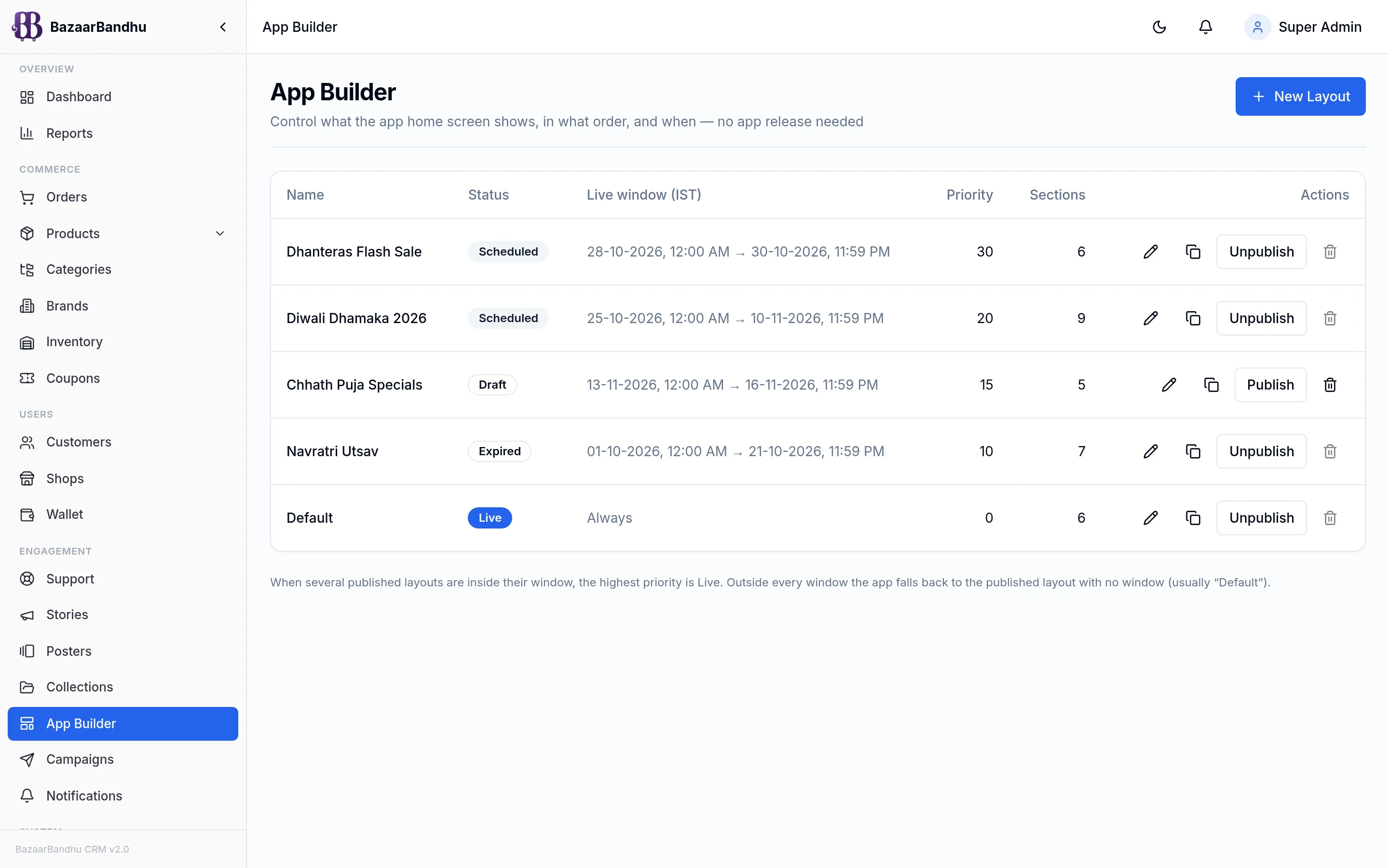
Task: Click the Live status badge
Action: click(490, 518)
